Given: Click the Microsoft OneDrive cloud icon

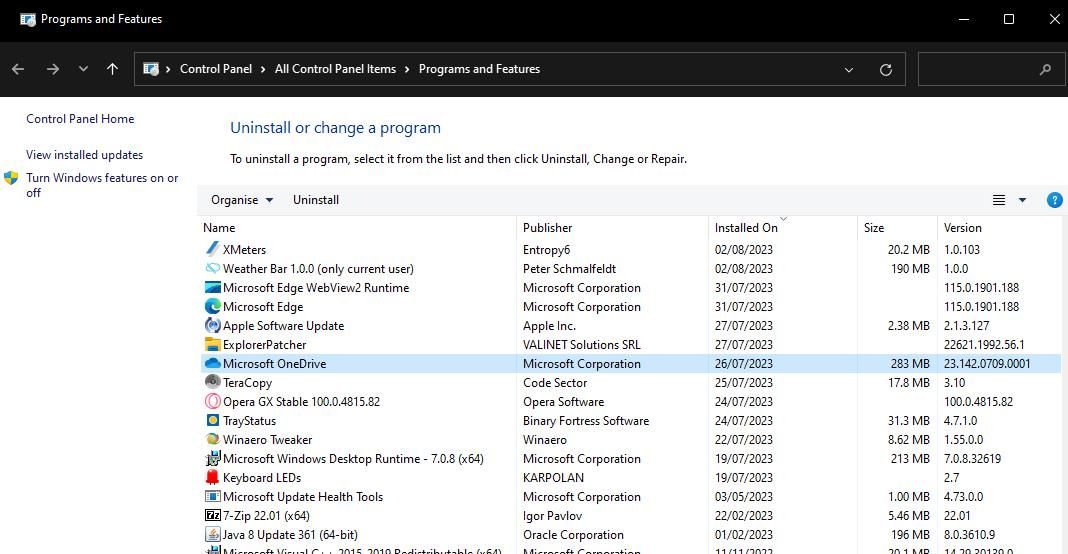Looking at the screenshot, I should click(x=213, y=363).
